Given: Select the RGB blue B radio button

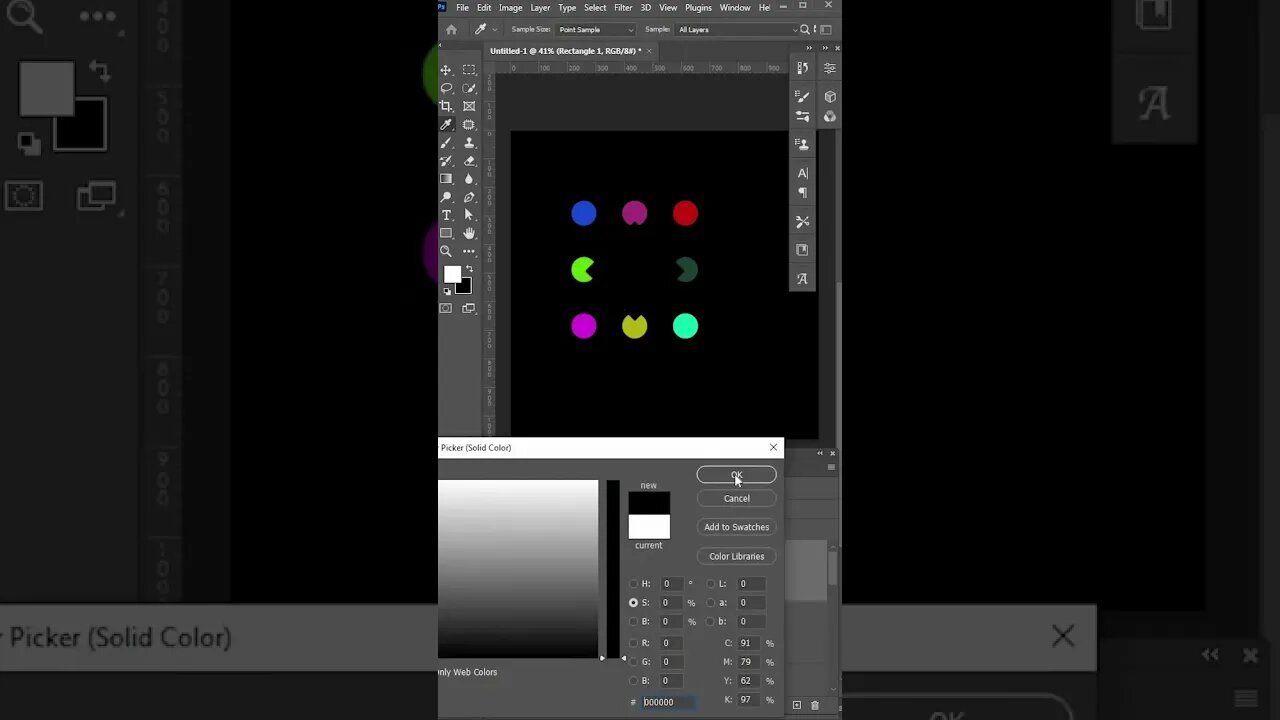Looking at the screenshot, I should coord(633,681).
